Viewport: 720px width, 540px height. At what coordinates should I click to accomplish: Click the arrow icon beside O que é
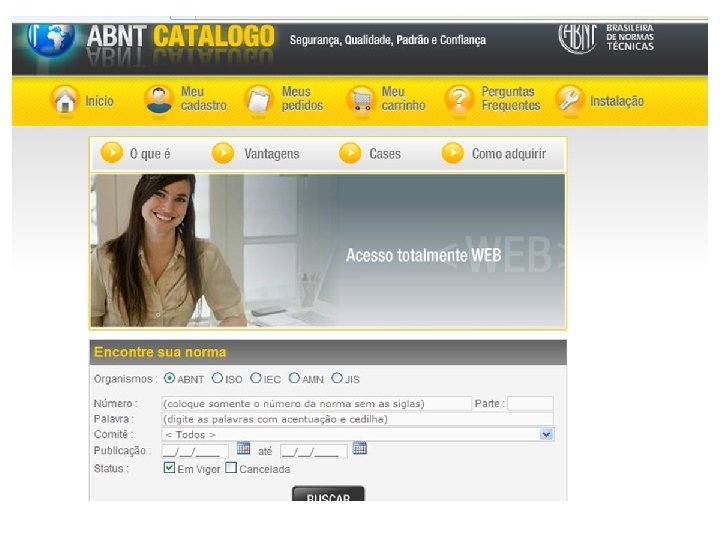click(112, 152)
